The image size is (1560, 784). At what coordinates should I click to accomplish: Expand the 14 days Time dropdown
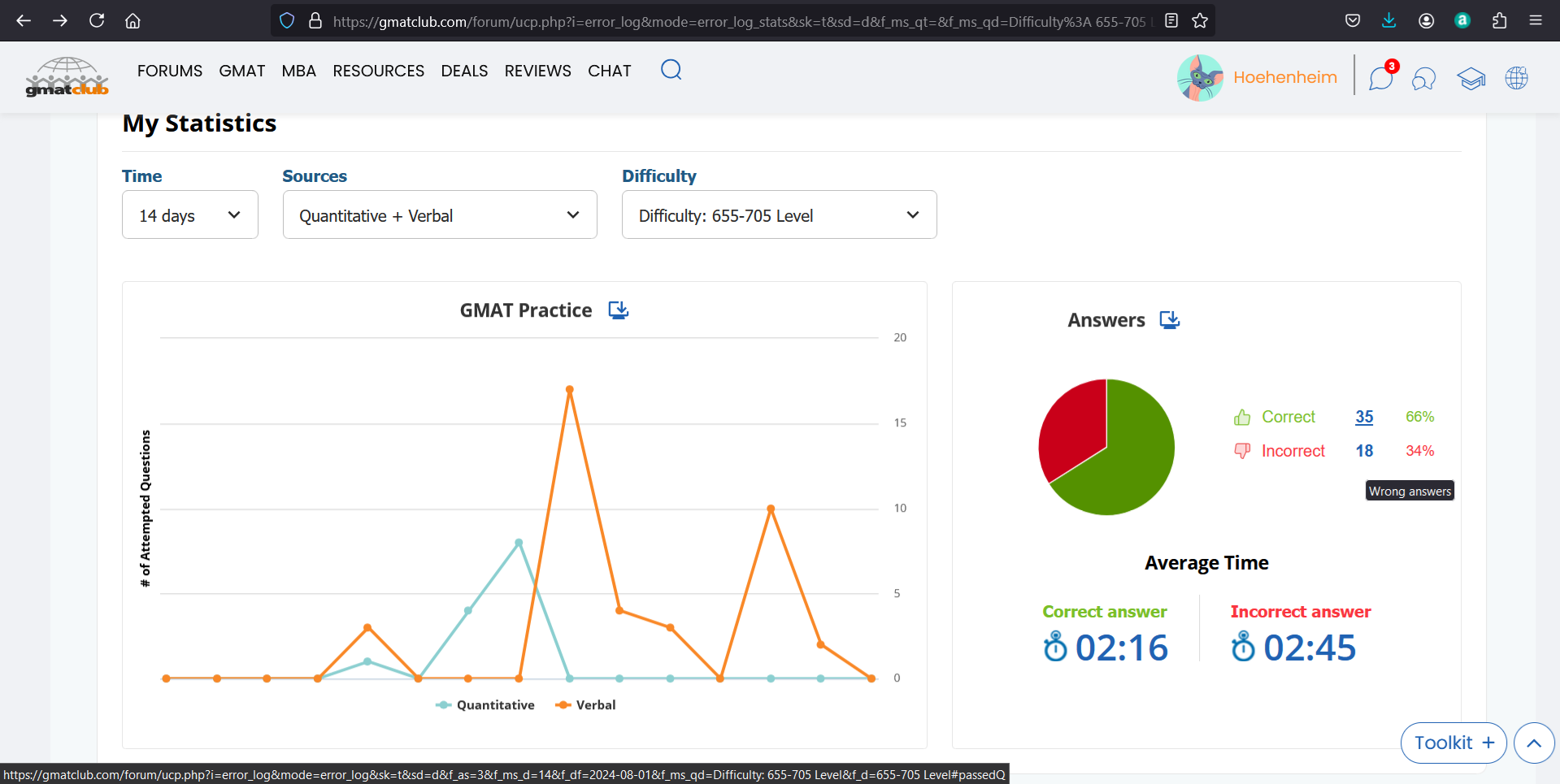189,215
